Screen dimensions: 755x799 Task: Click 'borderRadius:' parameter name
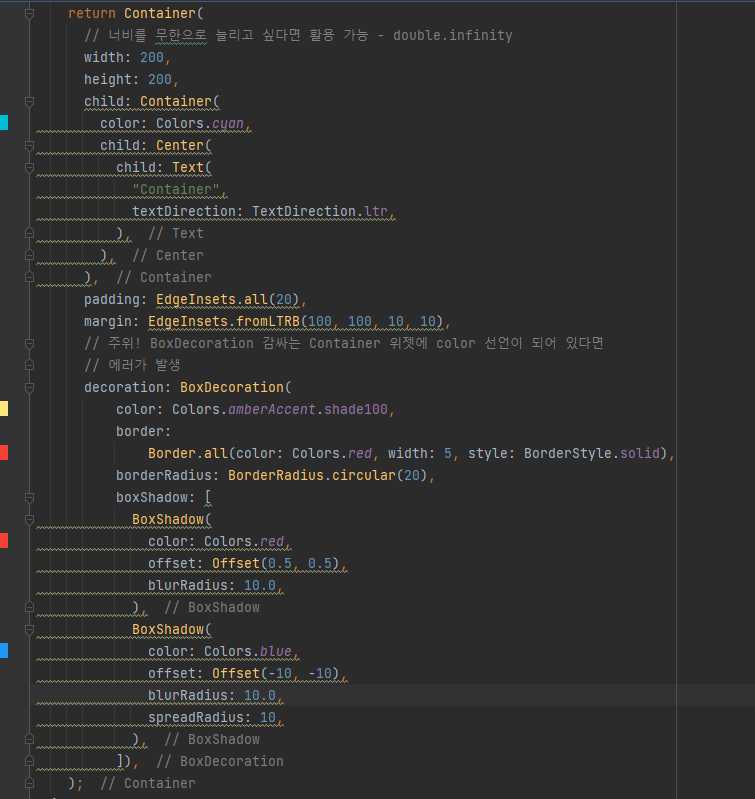168,475
